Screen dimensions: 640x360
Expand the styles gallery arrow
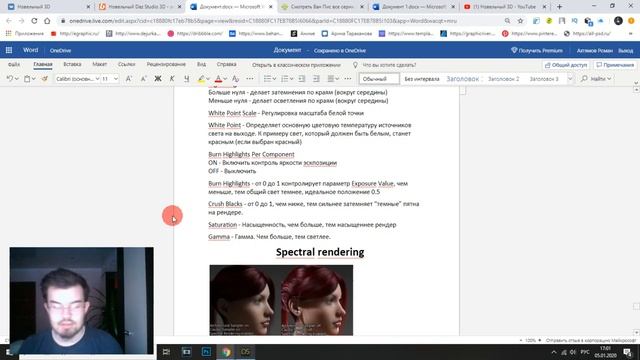pos(570,79)
